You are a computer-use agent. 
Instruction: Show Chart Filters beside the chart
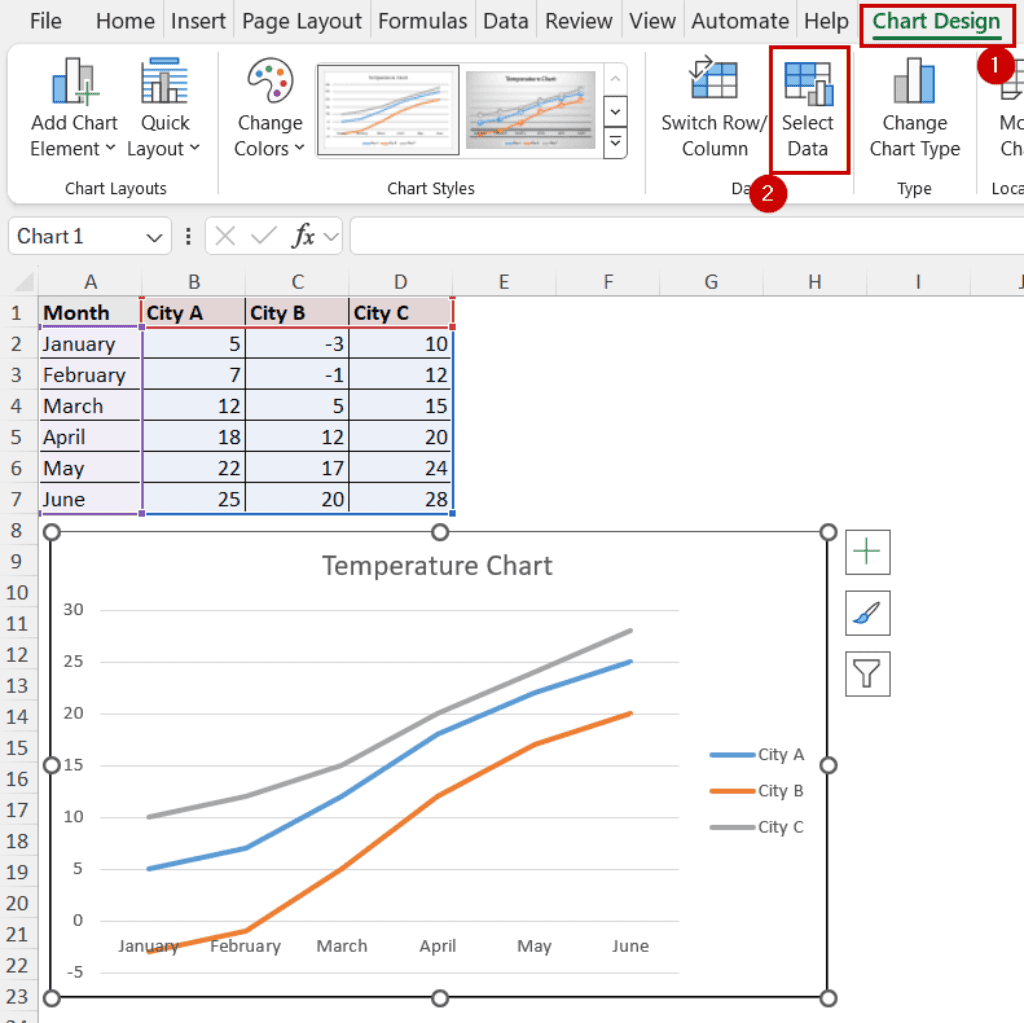(867, 673)
